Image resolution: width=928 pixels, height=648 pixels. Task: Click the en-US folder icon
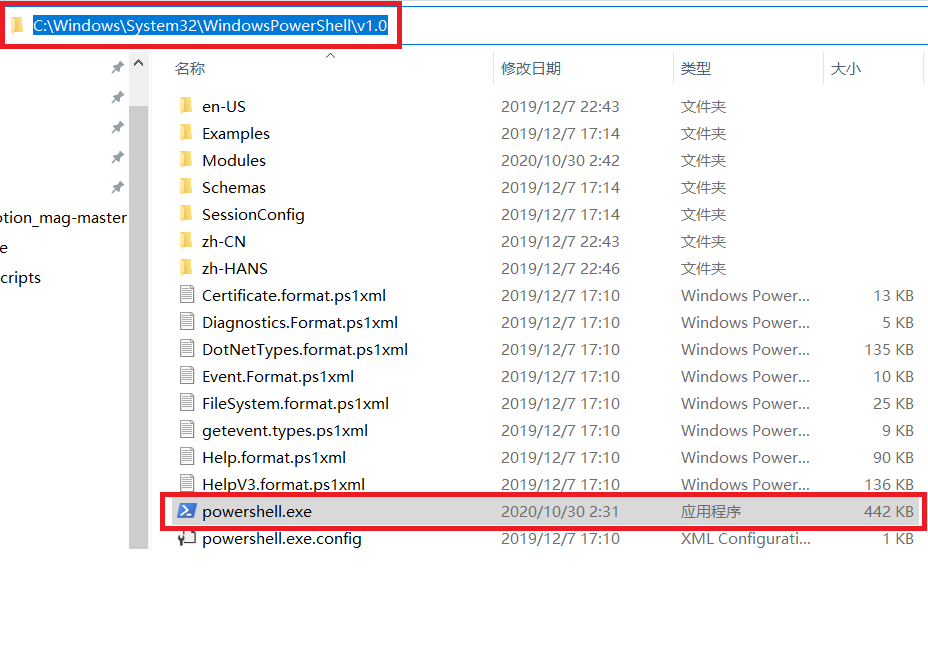click(186, 106)
